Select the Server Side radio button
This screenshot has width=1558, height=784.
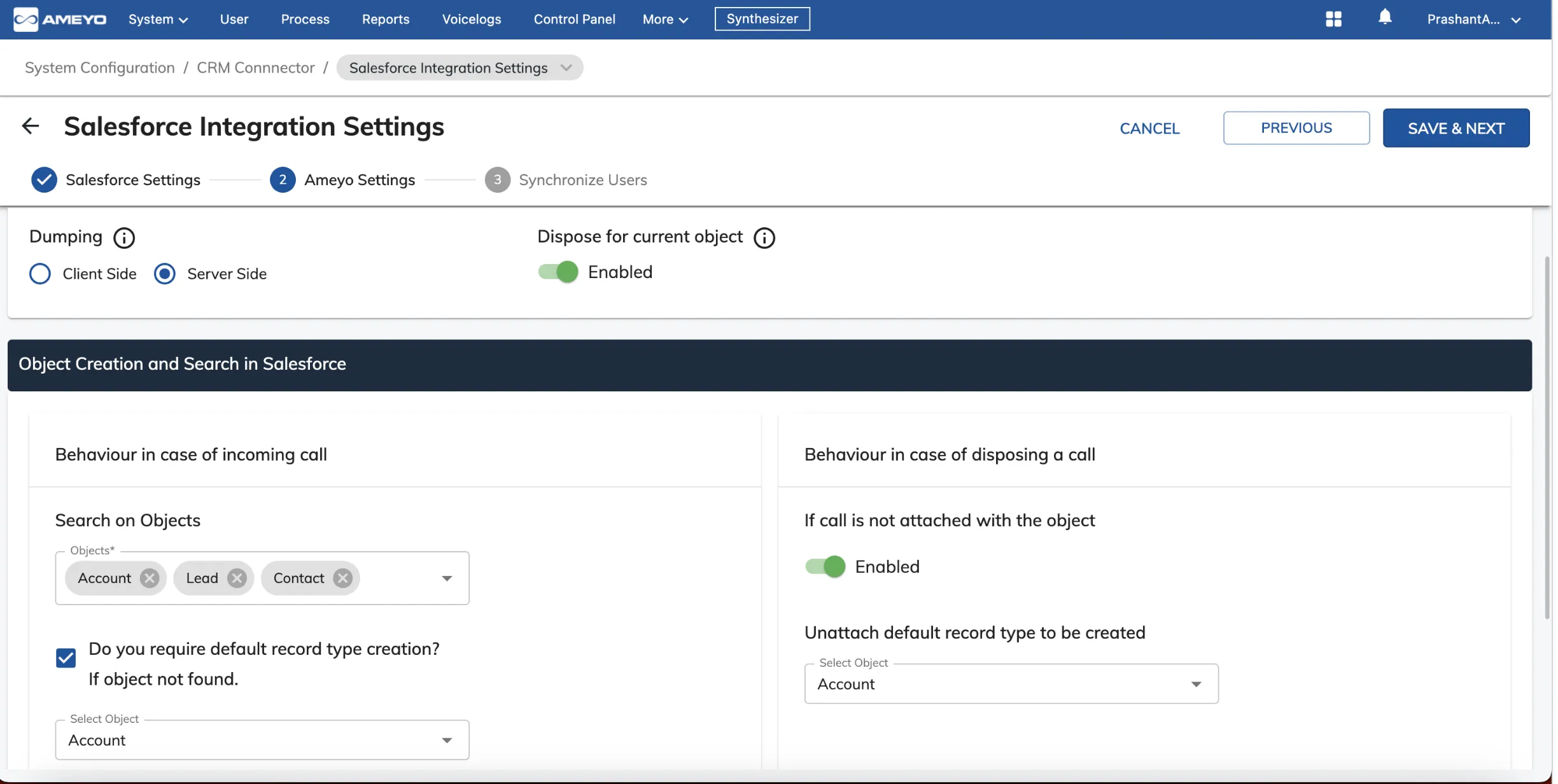165,274
